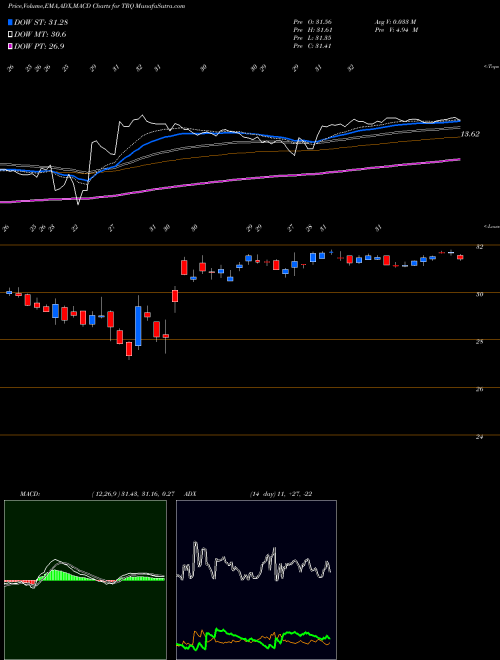Select the 'DOW ST: 31.28' legend text

(41, 23)
